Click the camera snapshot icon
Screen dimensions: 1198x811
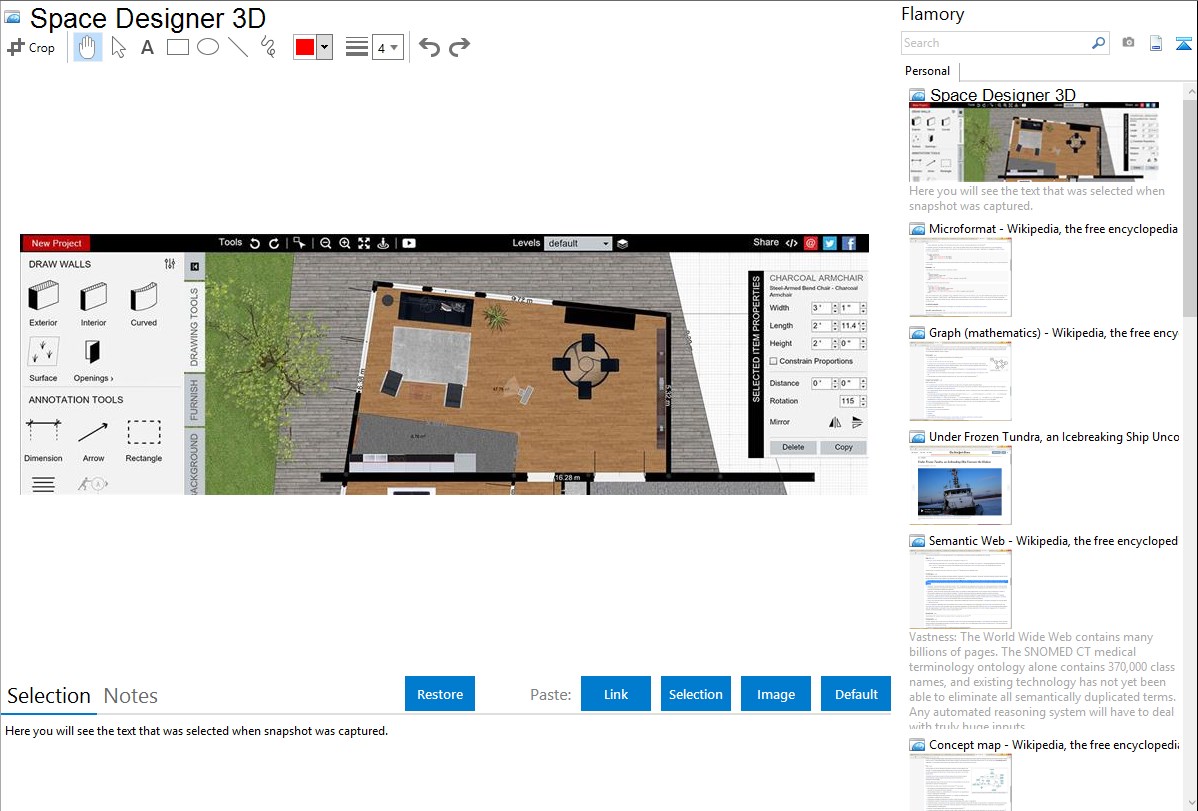(1128, 43)
